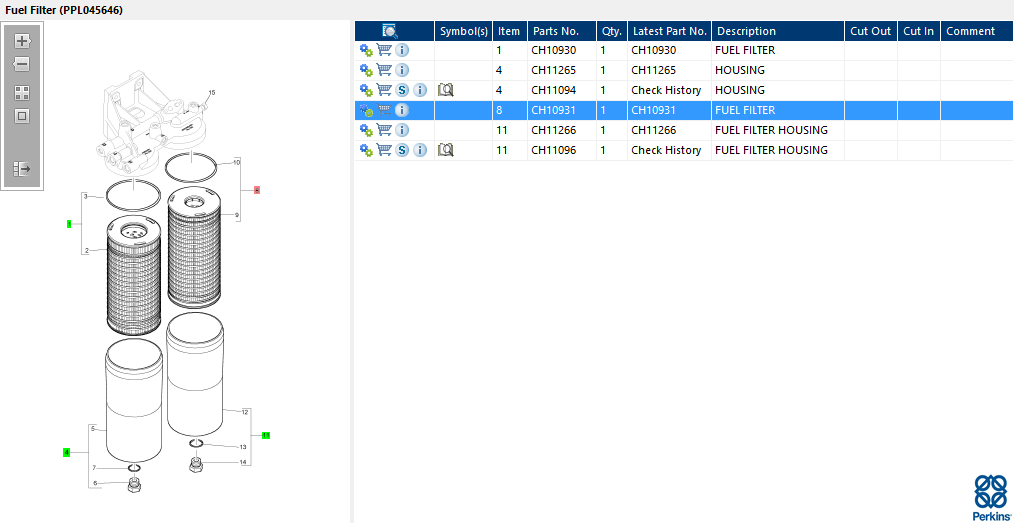Sort by Qty. column header
The width and height of the screenshot is (1014, 523).
click(x=612, y=31)
